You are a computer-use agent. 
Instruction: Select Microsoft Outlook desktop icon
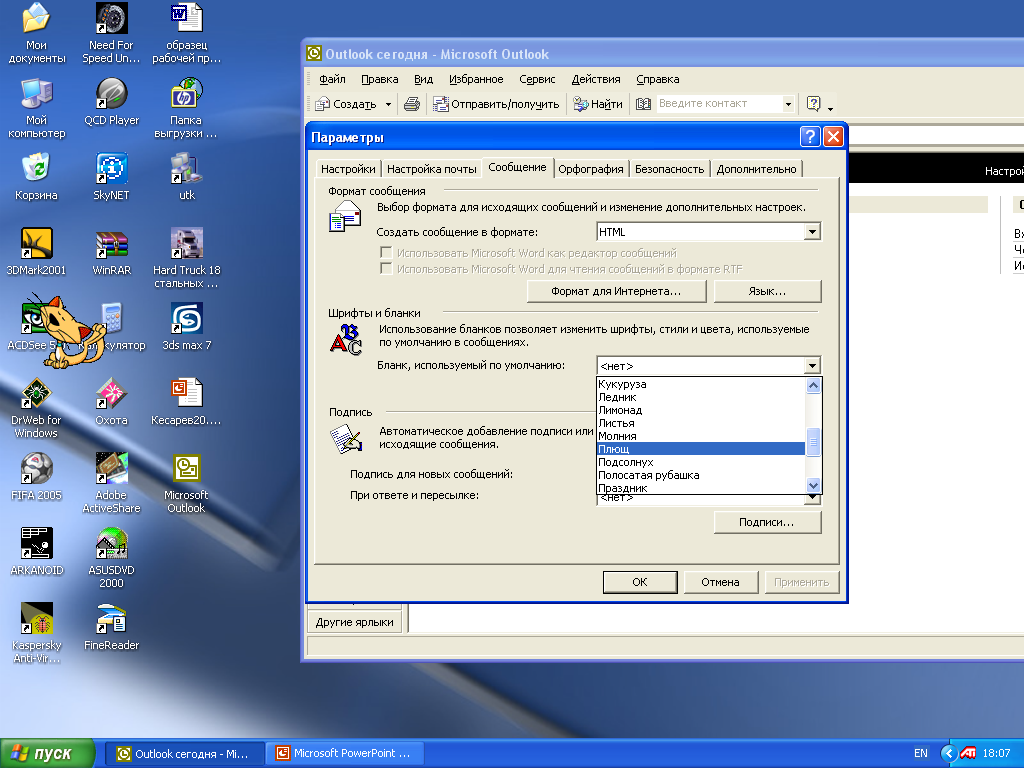(x=187, y=483)
